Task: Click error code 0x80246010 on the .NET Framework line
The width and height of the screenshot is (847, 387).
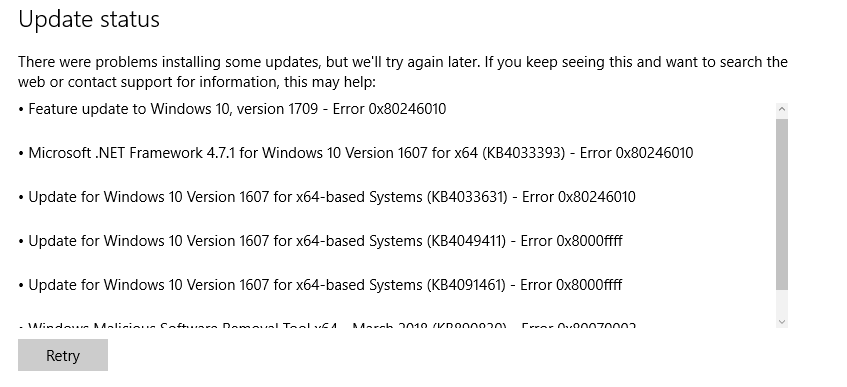Action: coord(654,153)
